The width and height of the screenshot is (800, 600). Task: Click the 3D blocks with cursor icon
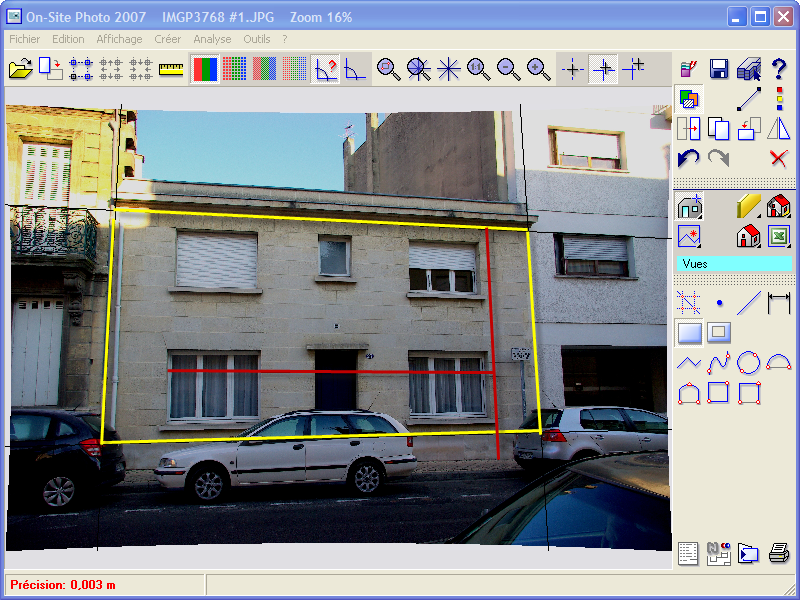coord(749,69)
